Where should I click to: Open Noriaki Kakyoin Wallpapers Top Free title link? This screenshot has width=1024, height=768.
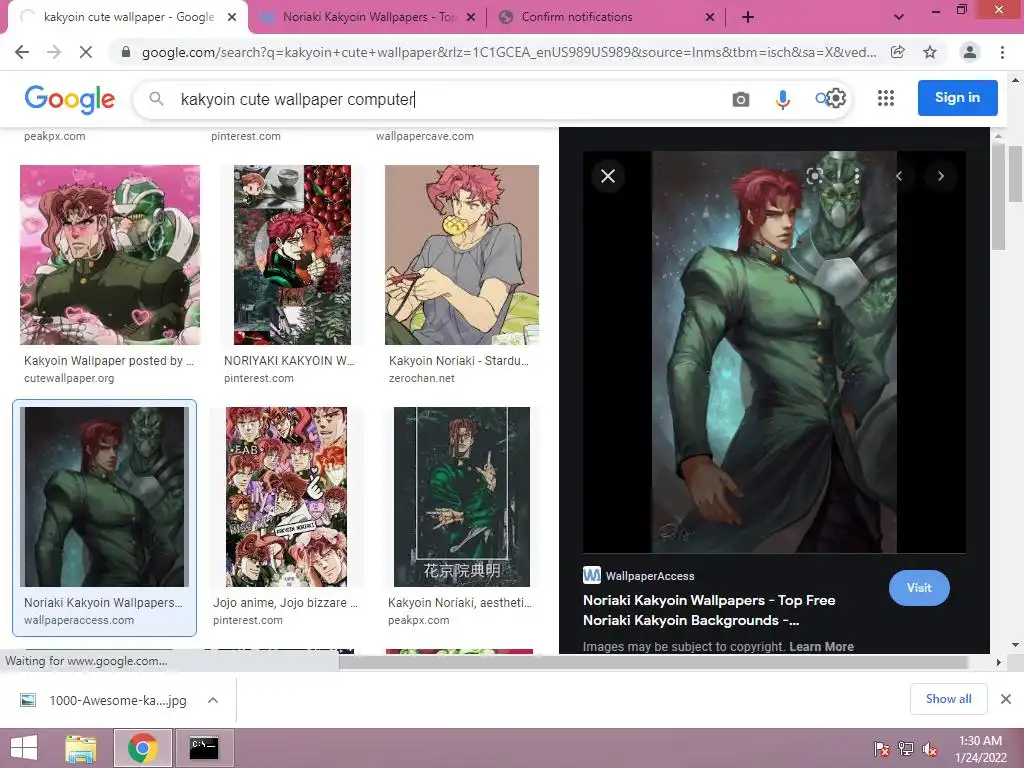pyautogui.click(x=709, y=610)
